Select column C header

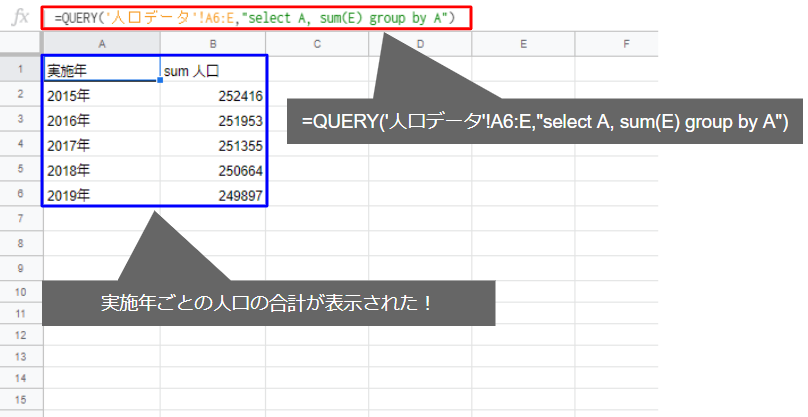pyautogui.click(x=317, y=44)
